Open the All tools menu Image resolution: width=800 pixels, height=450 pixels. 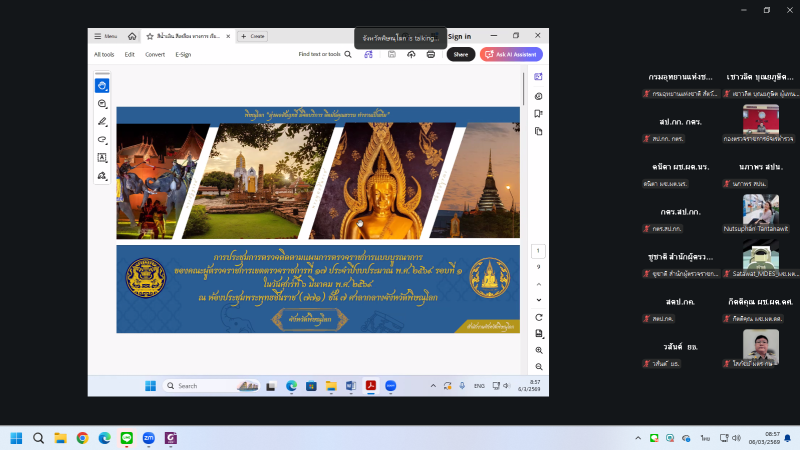tap(104, 54)
